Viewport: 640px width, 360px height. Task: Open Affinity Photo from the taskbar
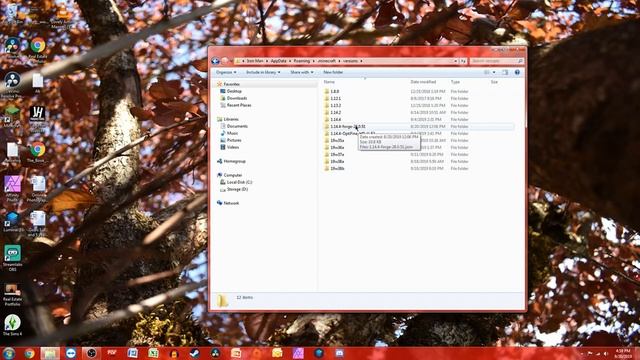298,353
